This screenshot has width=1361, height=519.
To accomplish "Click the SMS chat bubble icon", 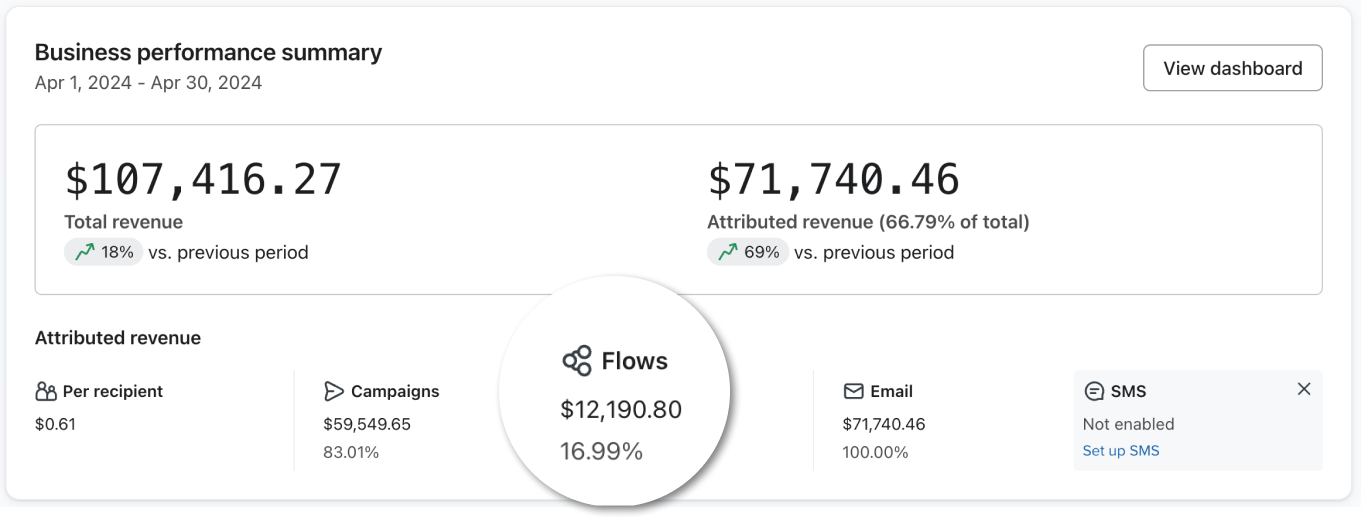I will click(x=1095, y=391).
